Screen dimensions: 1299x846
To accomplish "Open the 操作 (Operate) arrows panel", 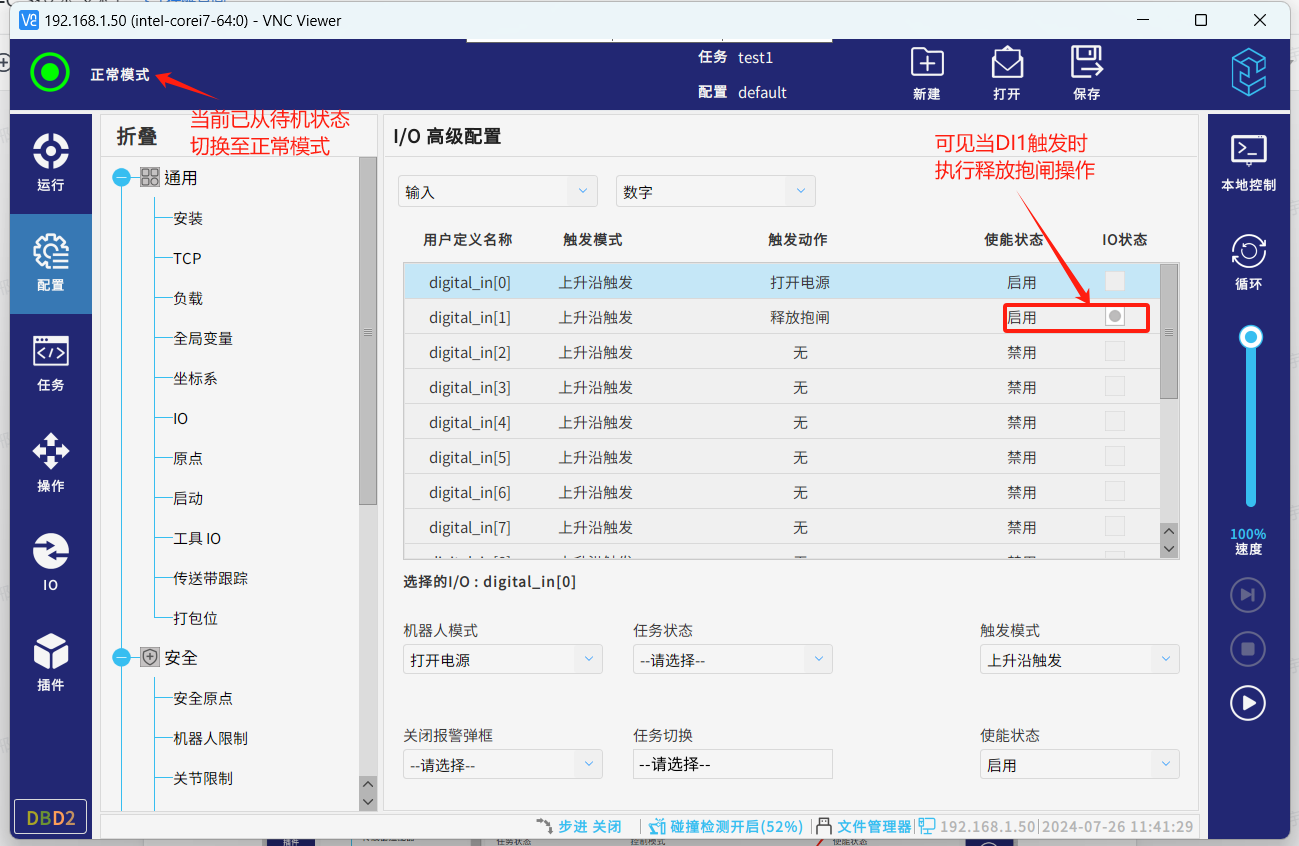I will [51, 462].
